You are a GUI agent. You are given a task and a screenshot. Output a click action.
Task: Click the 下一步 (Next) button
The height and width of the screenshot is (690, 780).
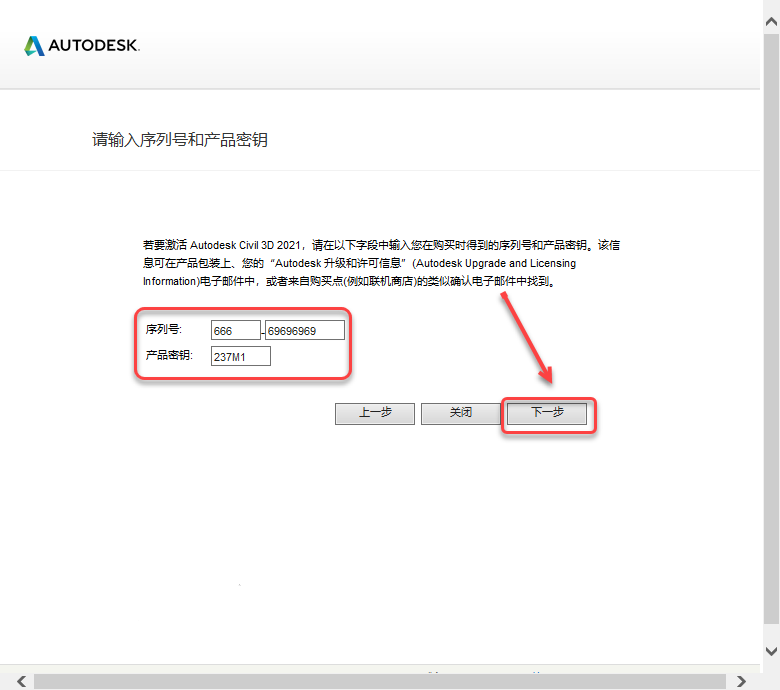tap(547, 413)
